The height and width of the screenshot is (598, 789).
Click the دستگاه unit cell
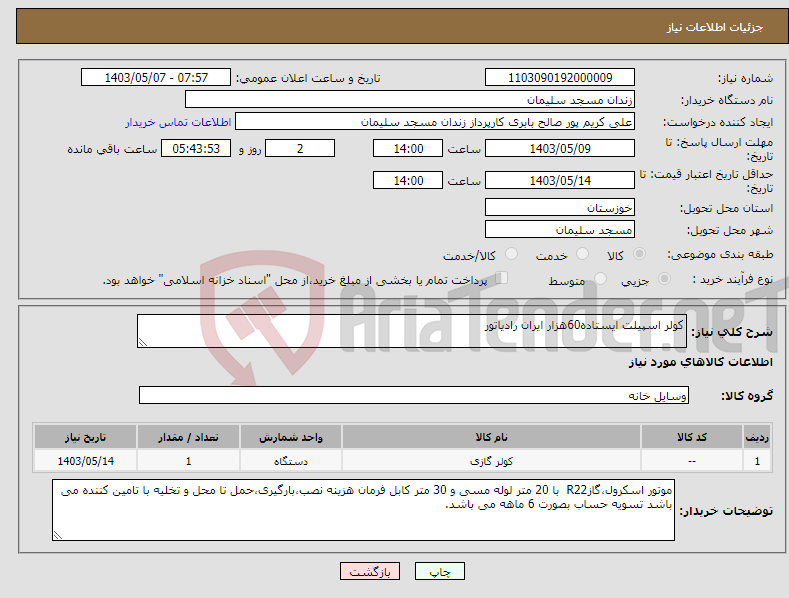coord(291,461)
